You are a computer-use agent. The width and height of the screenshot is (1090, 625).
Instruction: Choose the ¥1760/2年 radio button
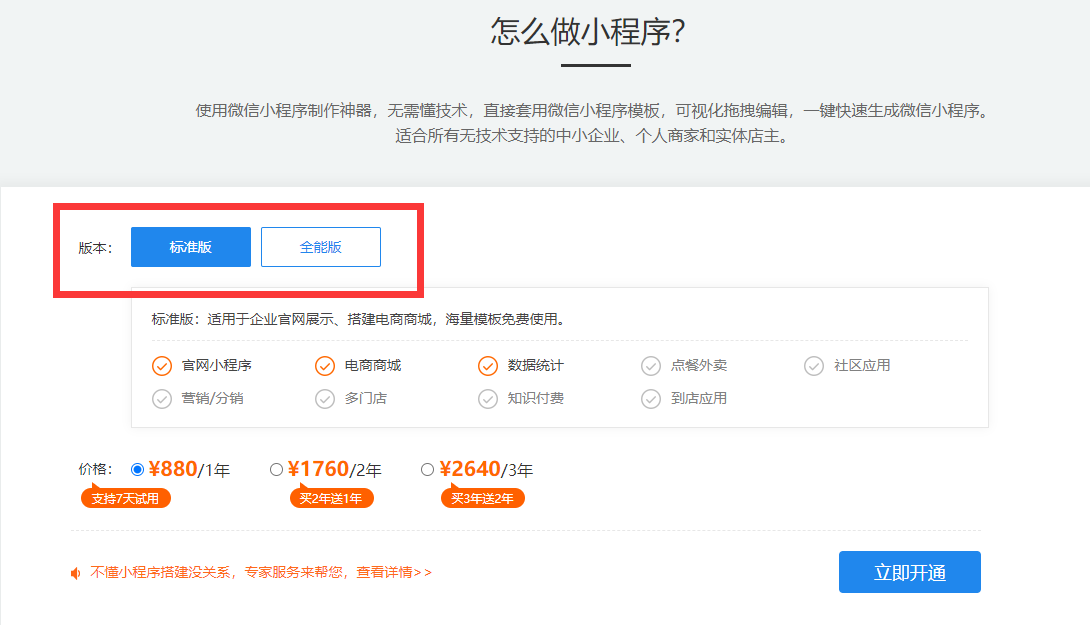(277, 469)
